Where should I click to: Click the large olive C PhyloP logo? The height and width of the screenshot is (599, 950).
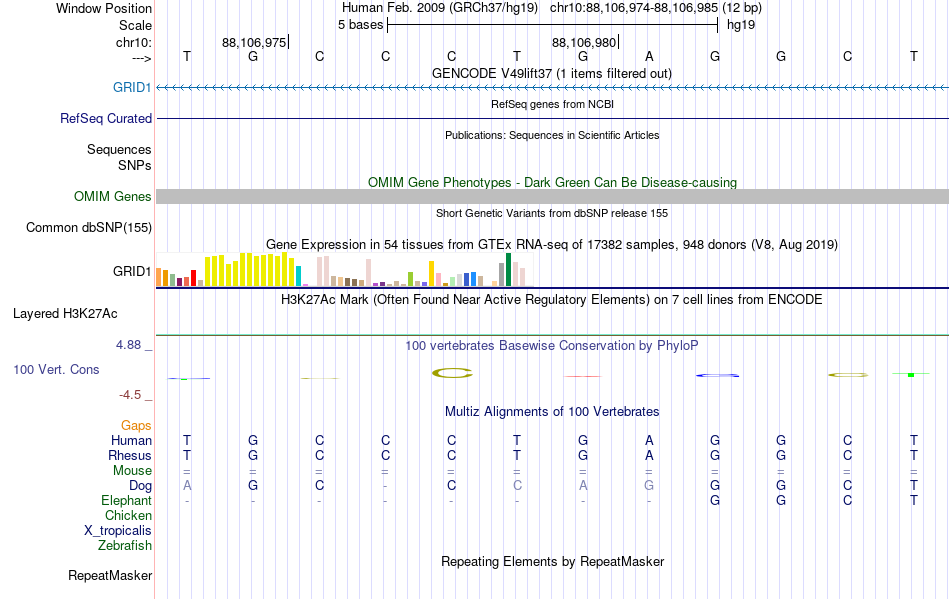pyautogui.click(x=452, y=373)
